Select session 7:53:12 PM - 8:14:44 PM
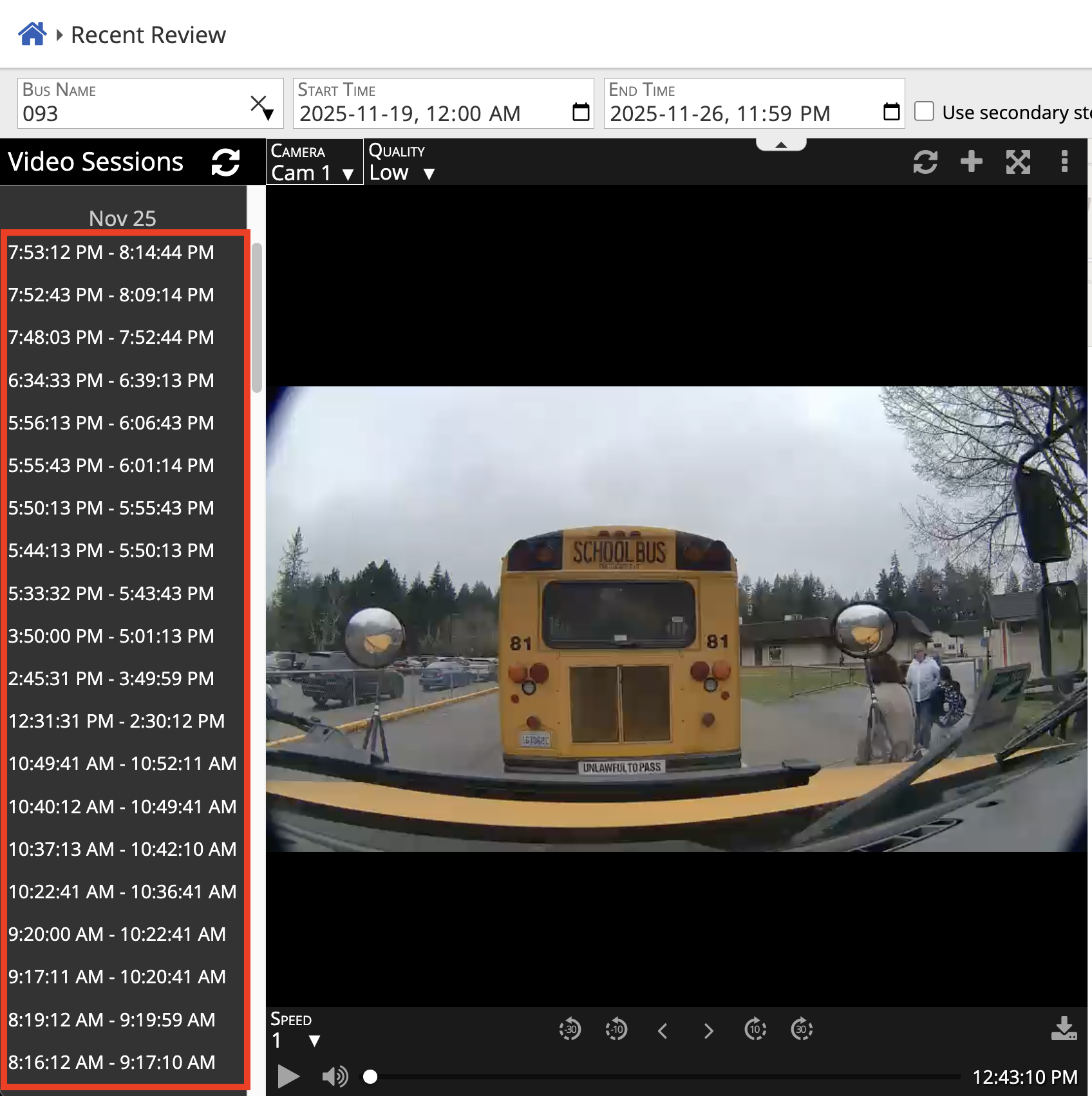This screenshot has width=1092, height=1096. [111, 252]
